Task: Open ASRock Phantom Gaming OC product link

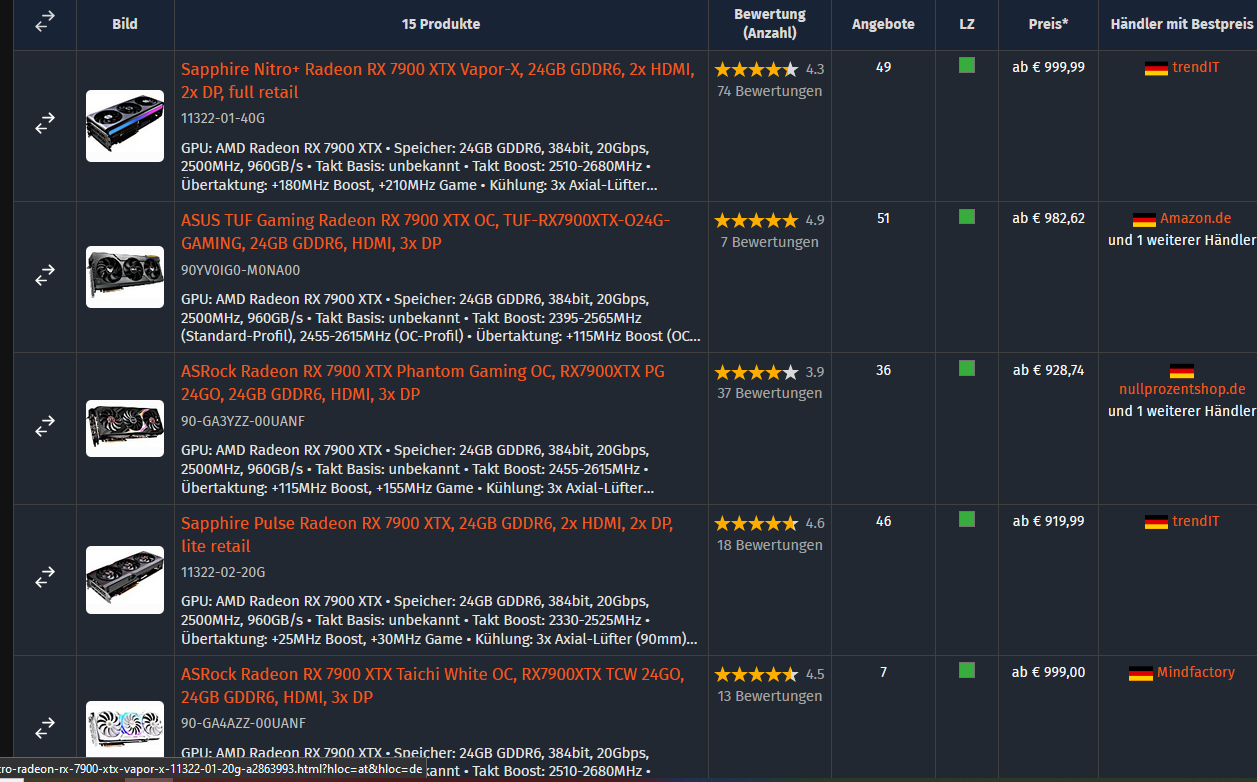Action: 423,382
